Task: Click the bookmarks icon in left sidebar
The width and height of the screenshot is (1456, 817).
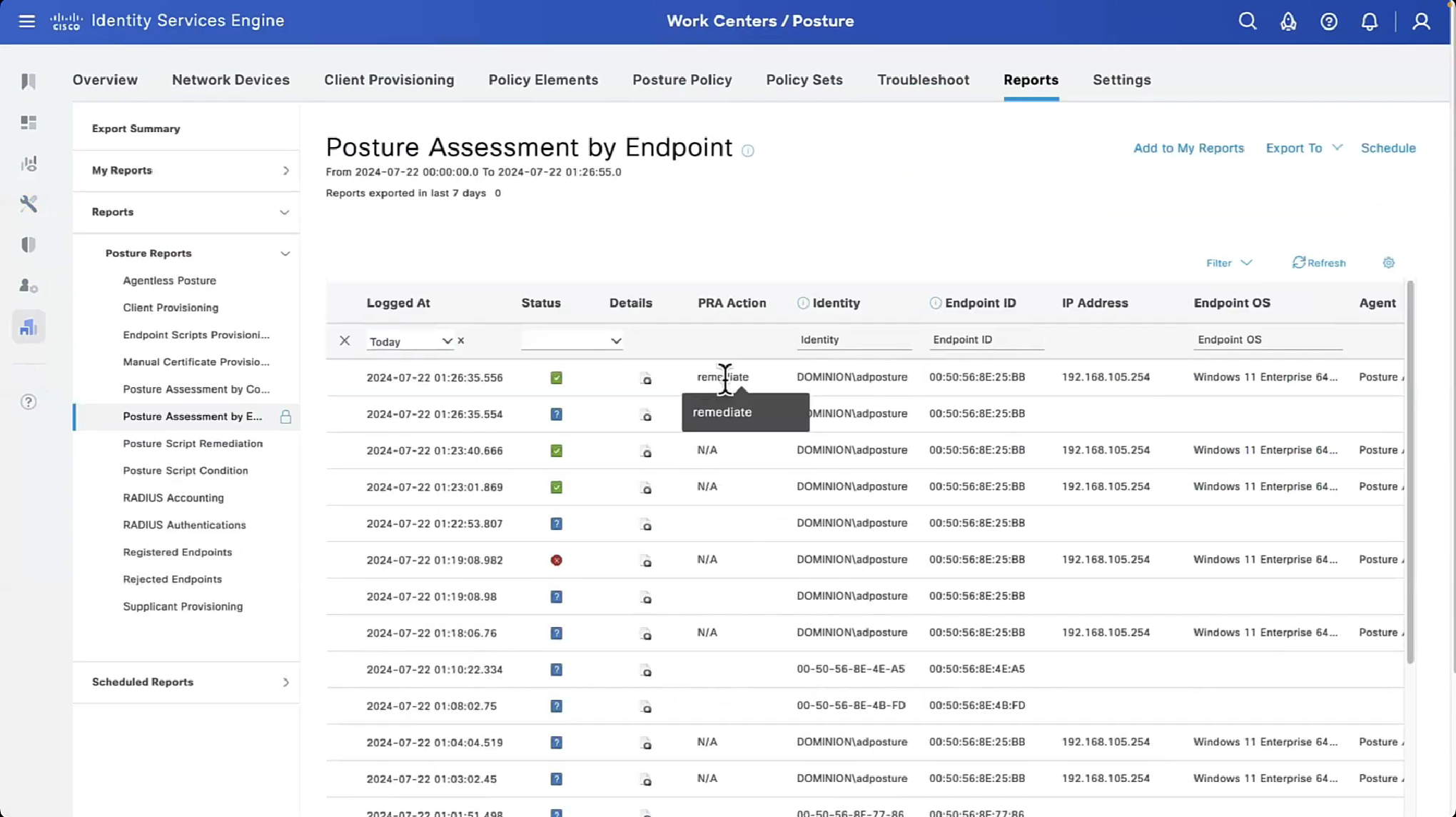Action: [x=29, y=81]
